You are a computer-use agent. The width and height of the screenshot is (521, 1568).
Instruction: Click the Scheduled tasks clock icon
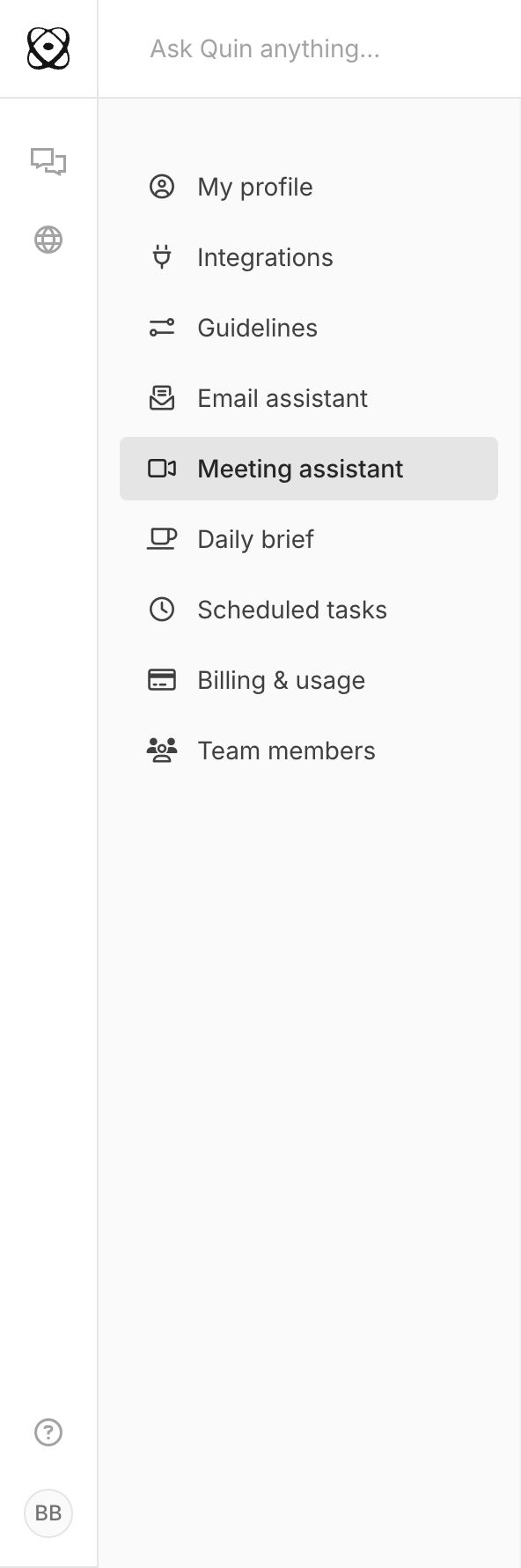(162, 610)
